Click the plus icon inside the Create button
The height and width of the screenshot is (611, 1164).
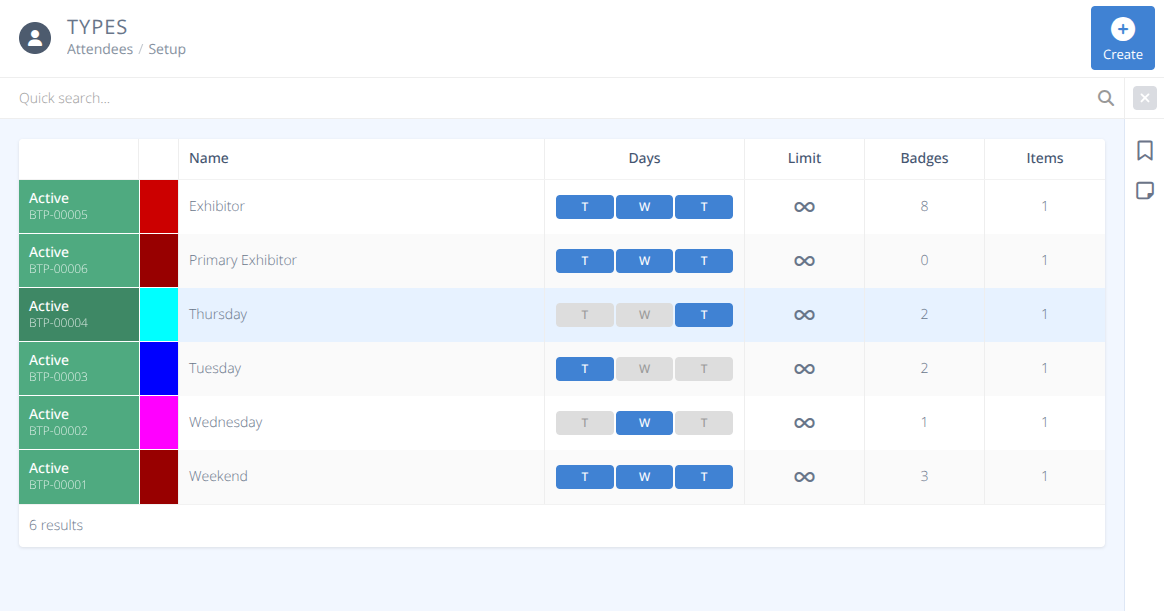tap(1122, 28)
